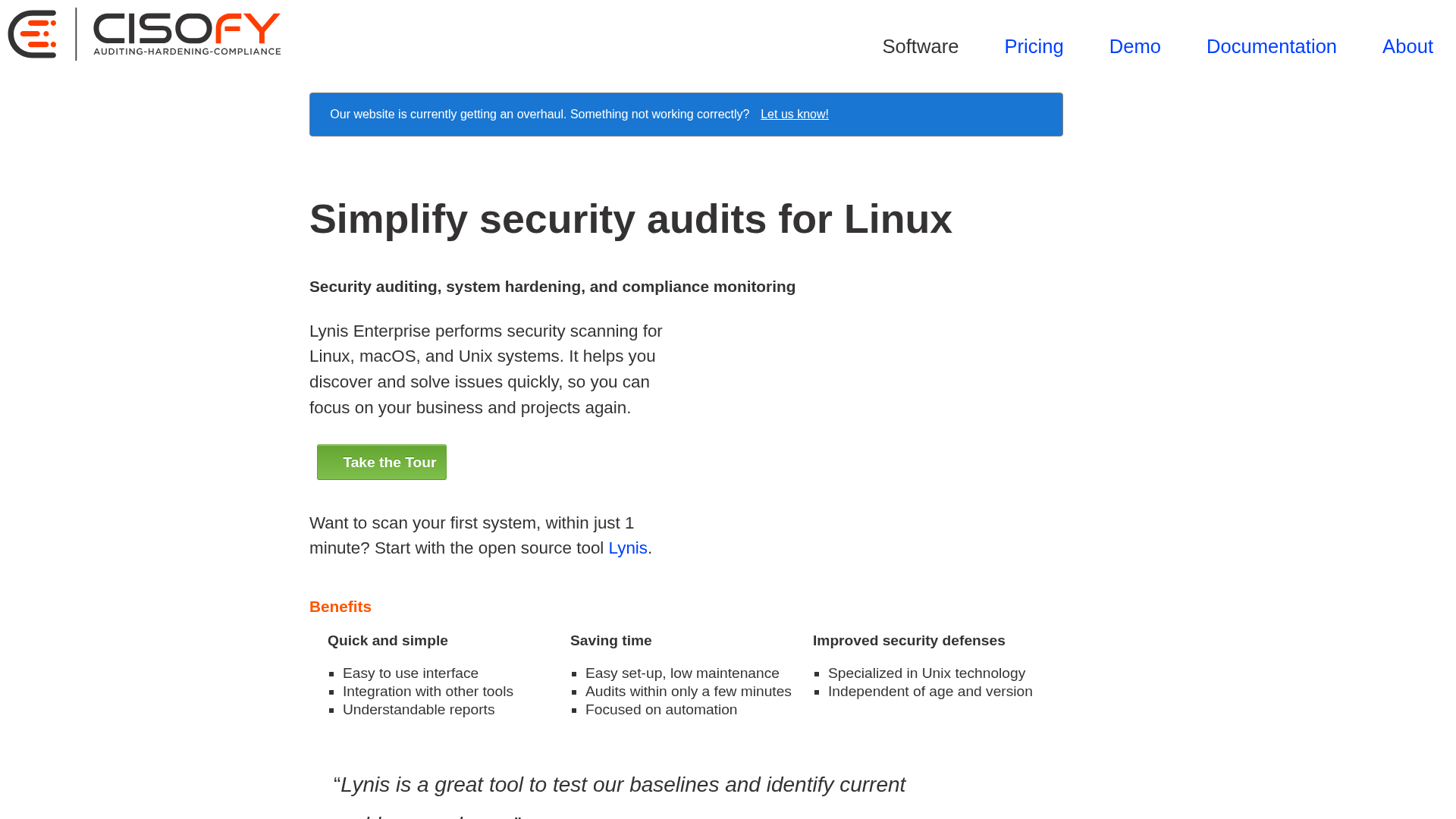Viewport: 1456px width, 819px height.
Task: Open the Demo section
Action: coord(1134,46)
